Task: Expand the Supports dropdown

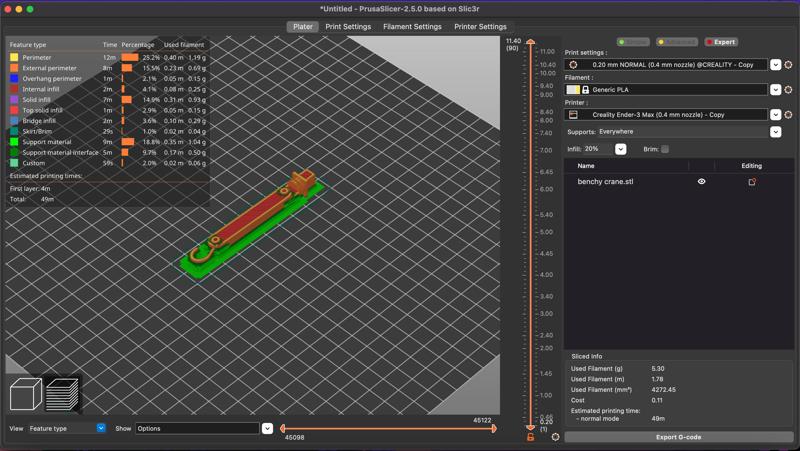Action: (x=775, y=132)
